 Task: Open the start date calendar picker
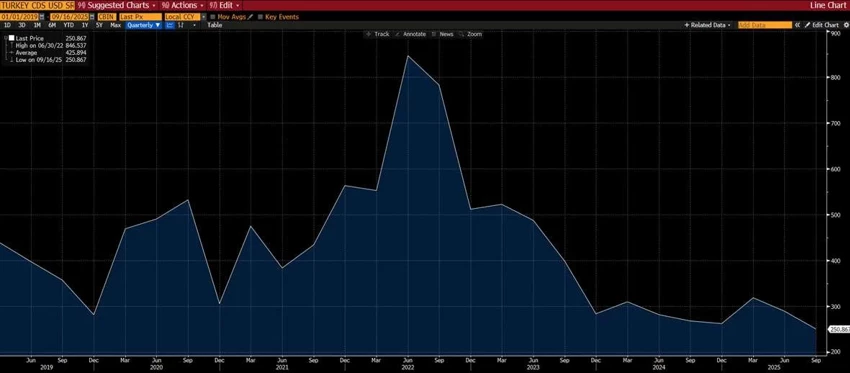click(42, 17)
